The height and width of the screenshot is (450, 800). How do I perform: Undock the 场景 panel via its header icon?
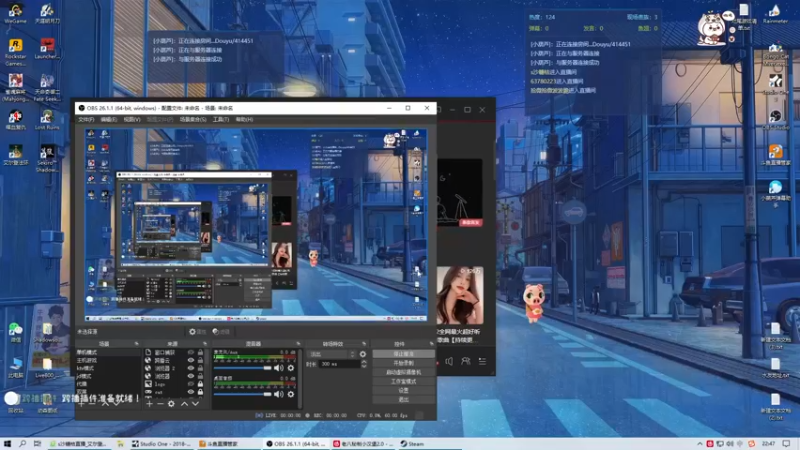click(x=136, y=344)
